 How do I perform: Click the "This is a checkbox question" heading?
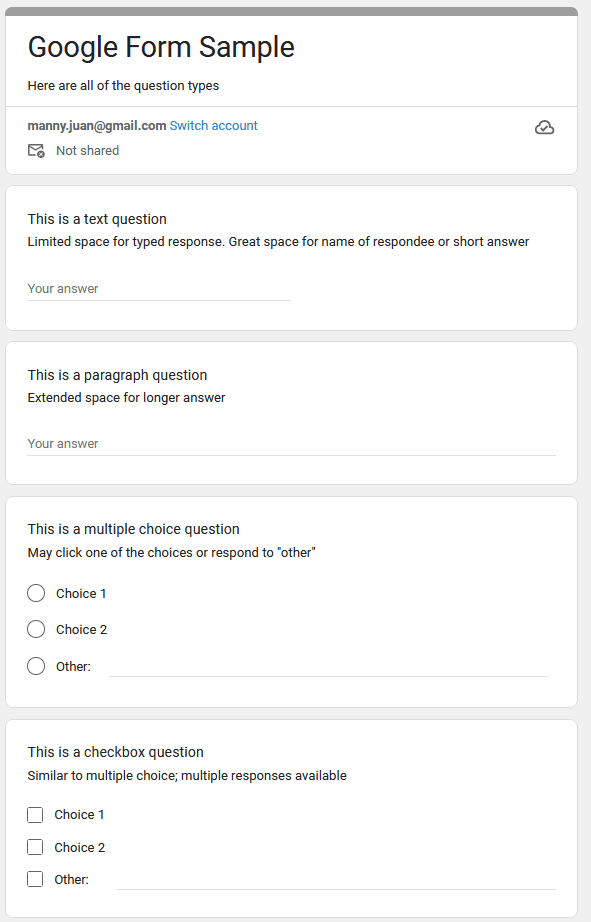[x=115, y=752]
